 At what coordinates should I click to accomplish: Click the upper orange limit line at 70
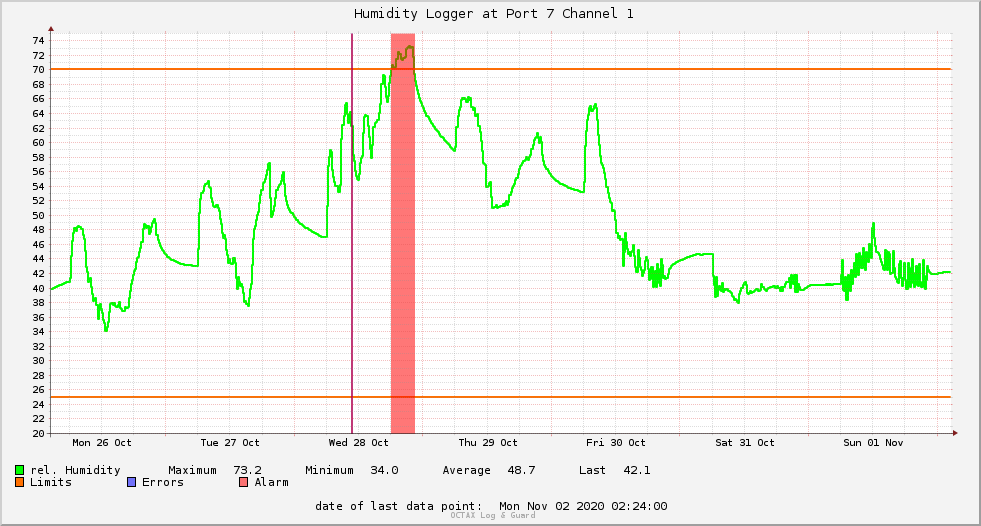click(501, 69)
